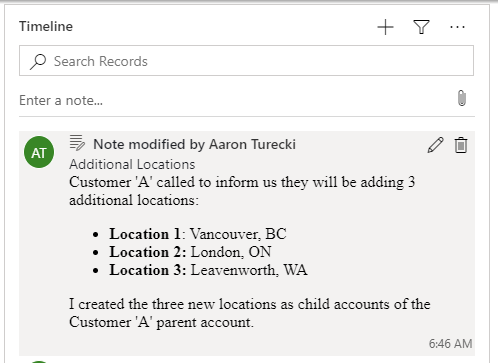Select the Location 1 Vancouver, BC bullet
Viewport: 498px width, 363px height.
pos(198,234)
